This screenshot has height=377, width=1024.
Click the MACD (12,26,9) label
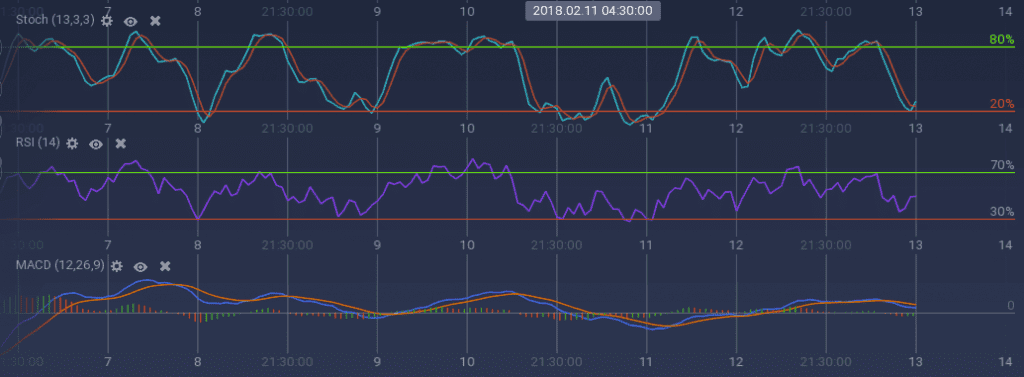(59, 265)
